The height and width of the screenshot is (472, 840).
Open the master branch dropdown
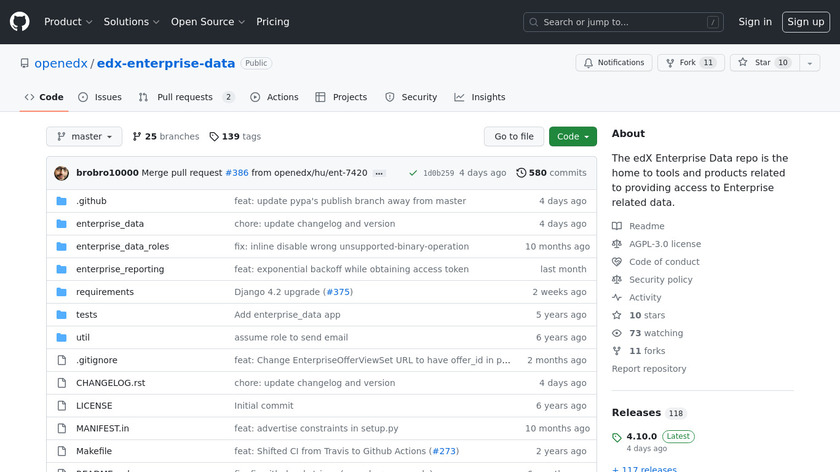click(84, 137)
